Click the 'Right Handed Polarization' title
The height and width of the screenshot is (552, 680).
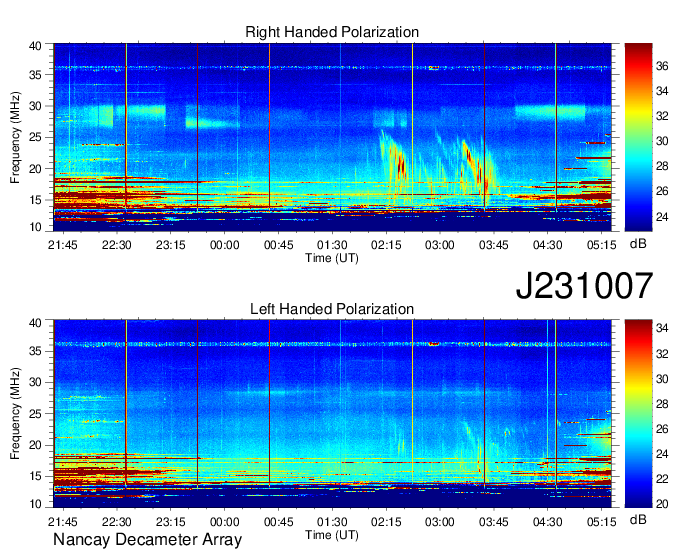pos(332,32)
